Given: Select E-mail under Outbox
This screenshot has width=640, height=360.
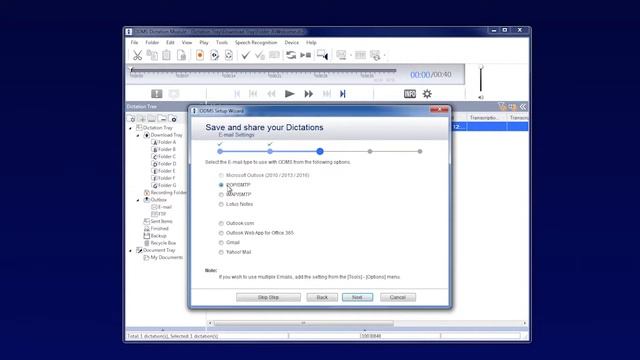Looking at the screenshot, I should point(165,207).
